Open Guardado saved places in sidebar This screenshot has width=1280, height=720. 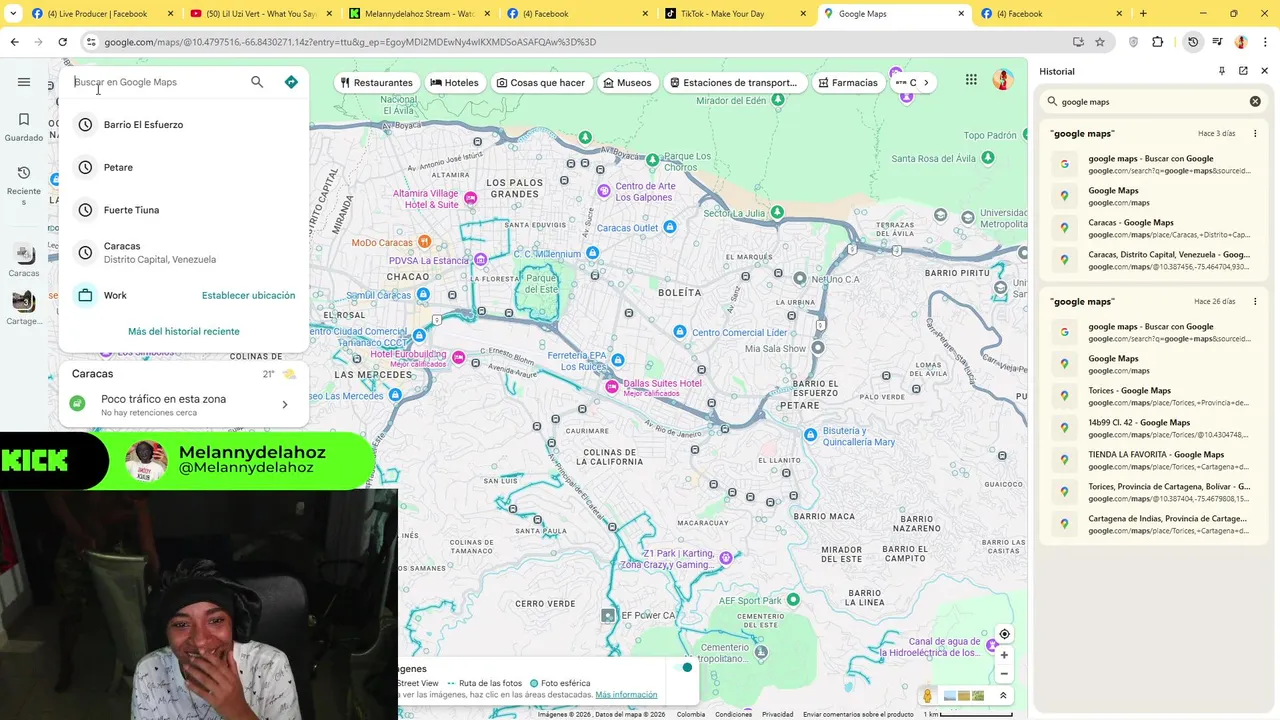(x=24, y=127)
